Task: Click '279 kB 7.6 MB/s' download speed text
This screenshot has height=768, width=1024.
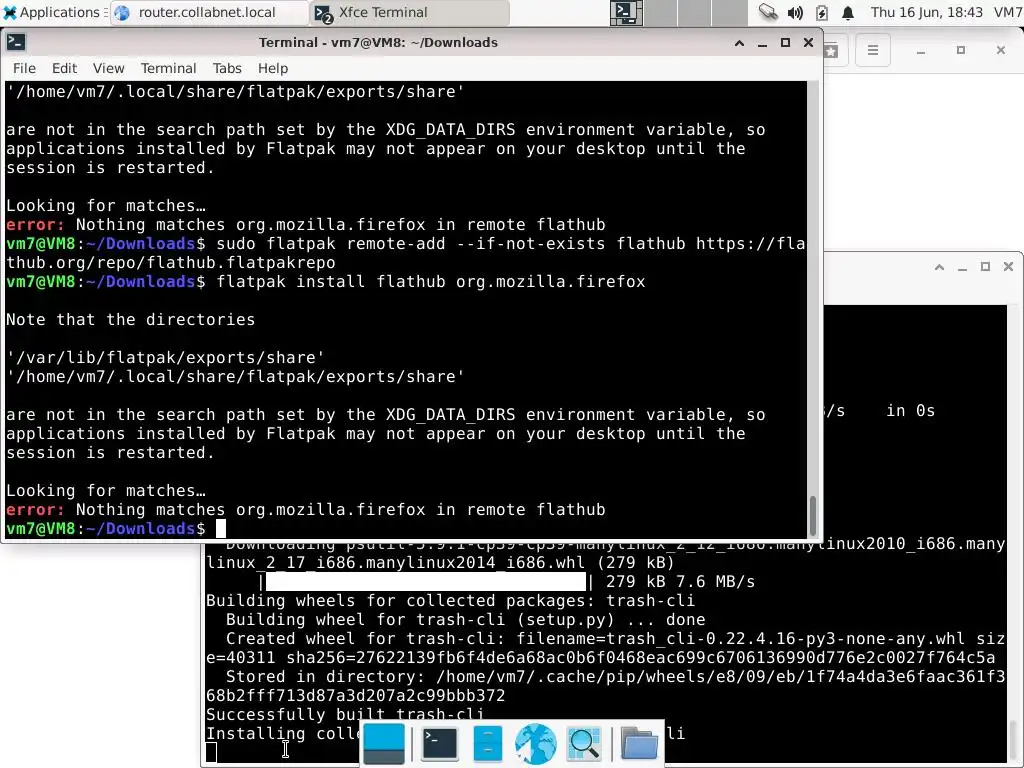Action: coord(680,581)
